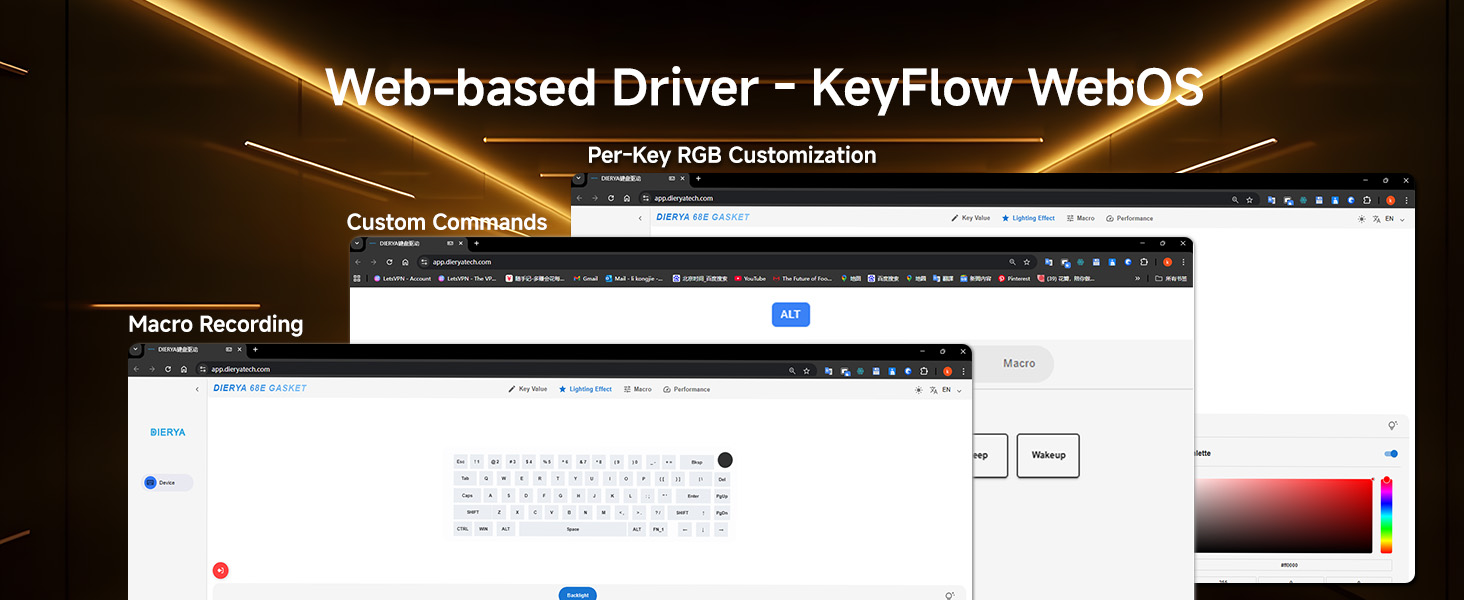Viewport: 1464px width, 600px height.
Task: Click the lightbulb icon beside the Backlight button
Action: (949, 596)
